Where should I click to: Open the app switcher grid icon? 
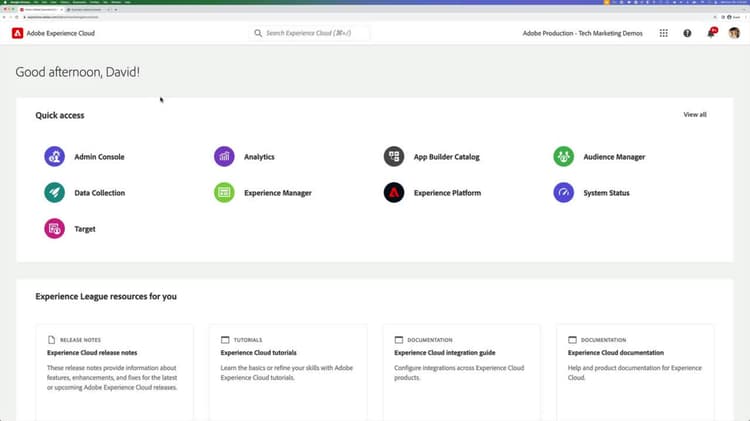tap(663, 33)
